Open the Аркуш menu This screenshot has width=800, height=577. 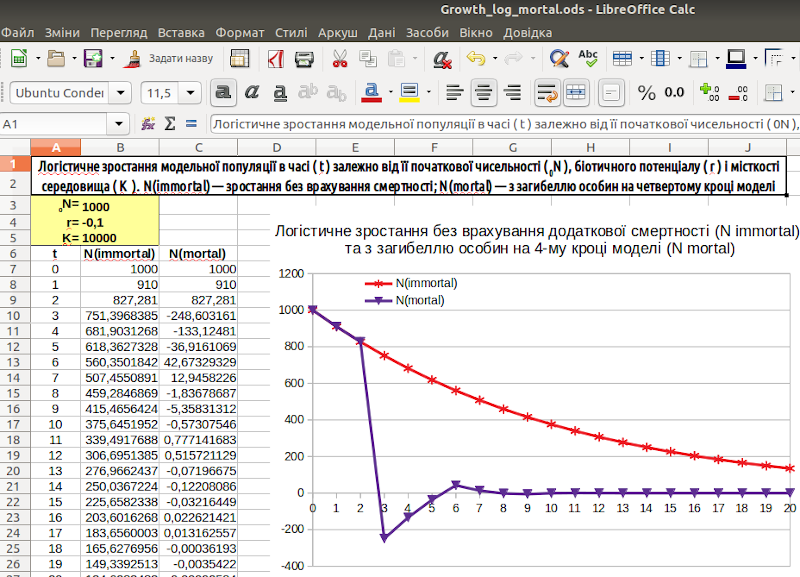[338, 32]
